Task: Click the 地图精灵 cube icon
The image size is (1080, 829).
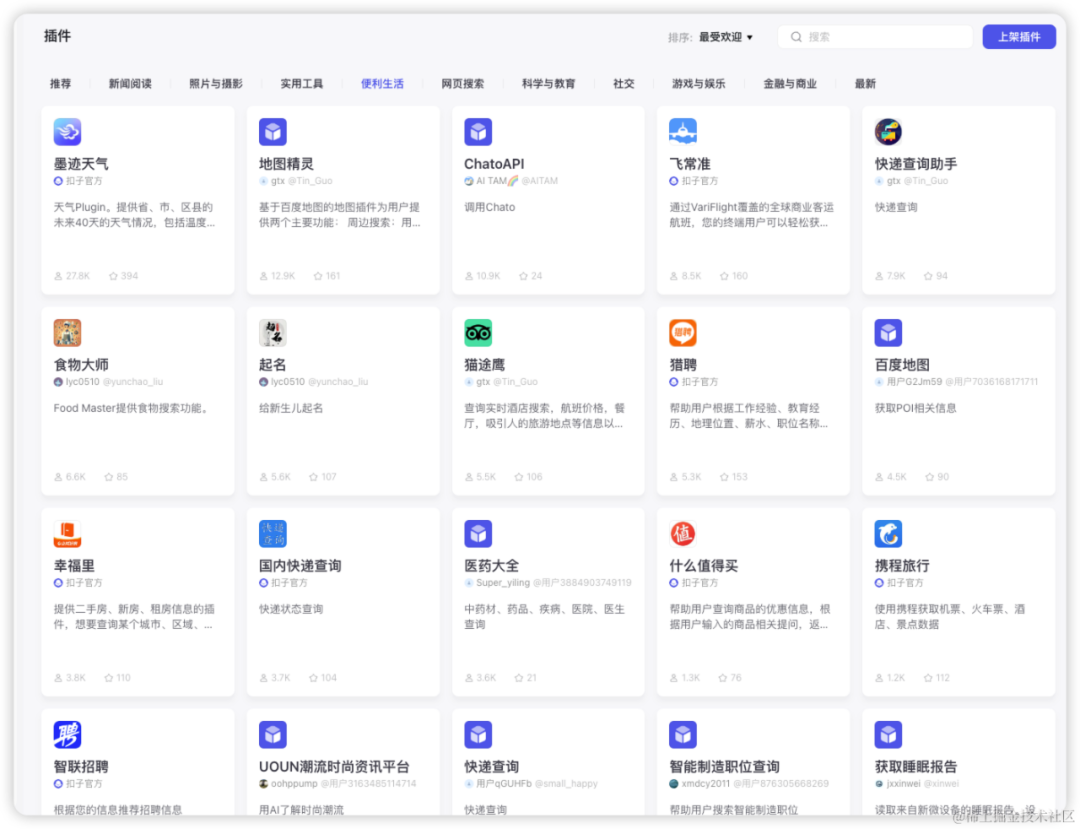Action: pyautogui.click(x=273, y=132)
